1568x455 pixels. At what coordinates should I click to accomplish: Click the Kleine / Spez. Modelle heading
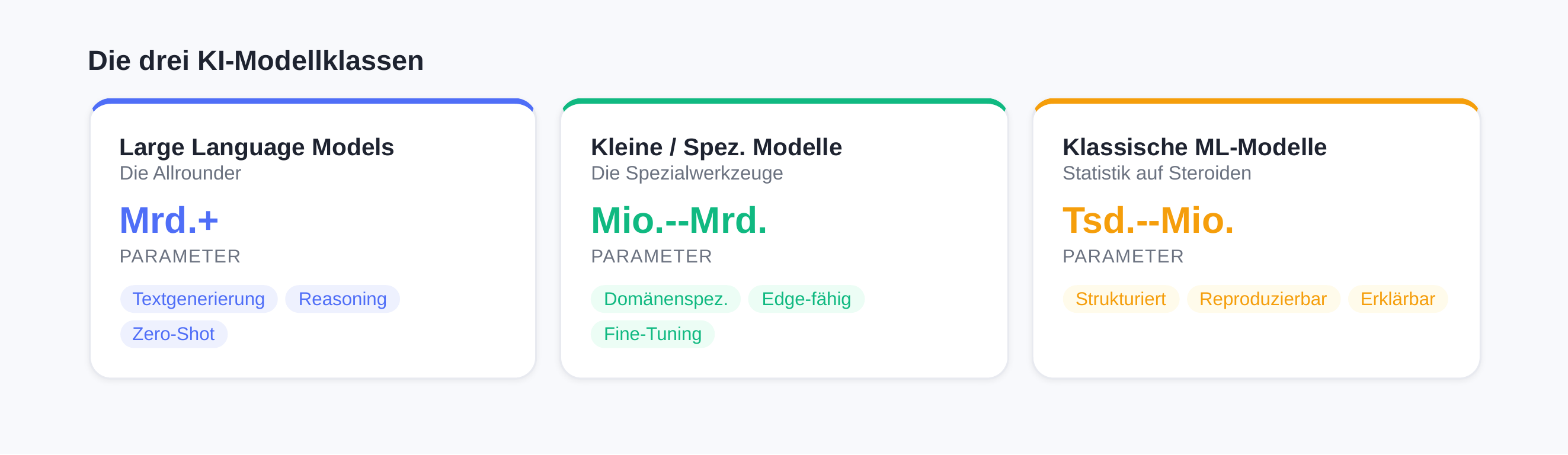pos(716,147)
